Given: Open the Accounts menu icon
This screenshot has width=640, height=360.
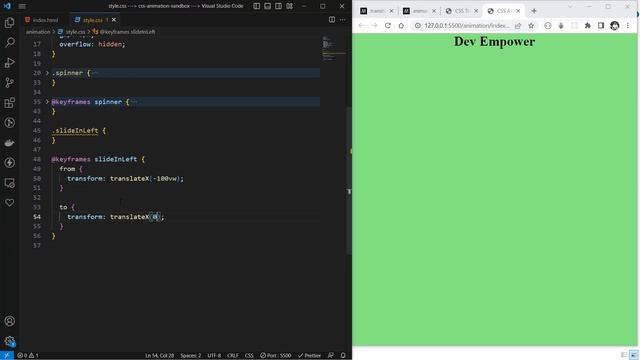Looking at the screenshot, I should coord(9,321).
